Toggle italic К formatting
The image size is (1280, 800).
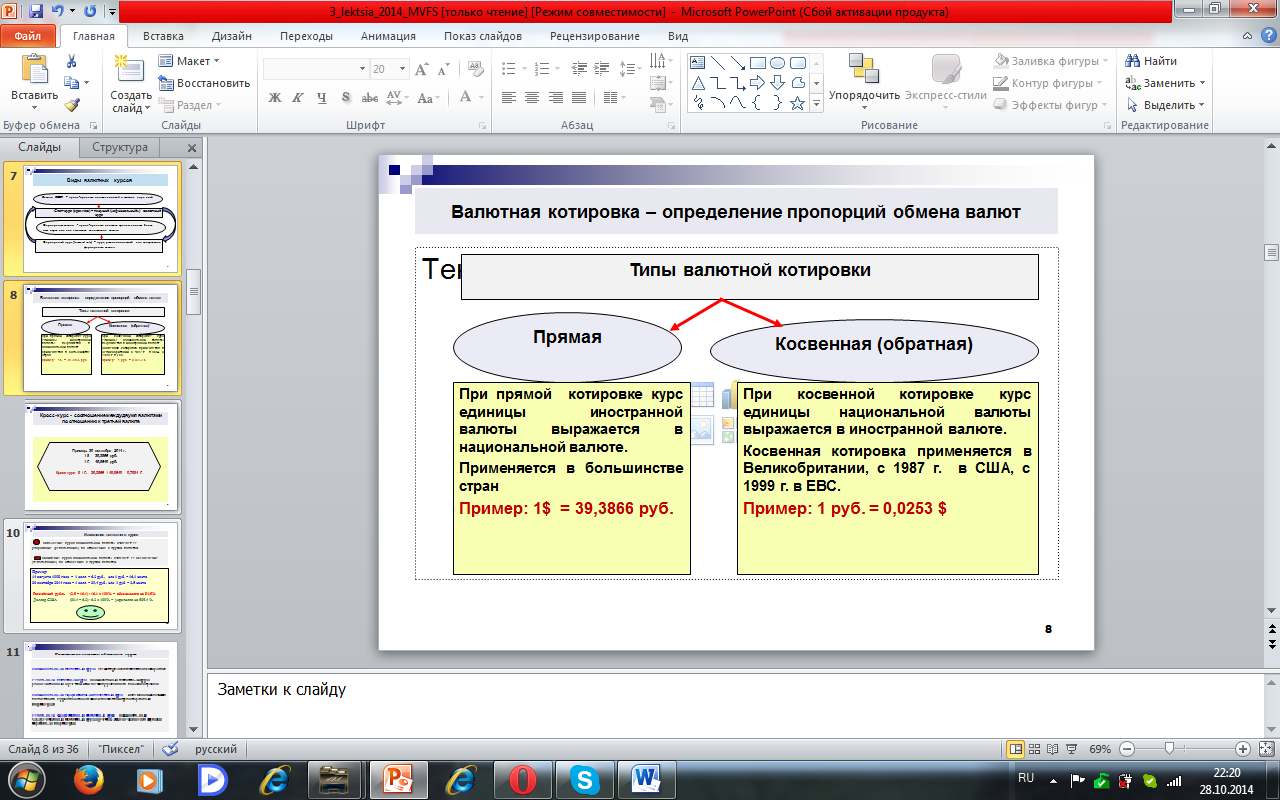[x=297, y=98]
